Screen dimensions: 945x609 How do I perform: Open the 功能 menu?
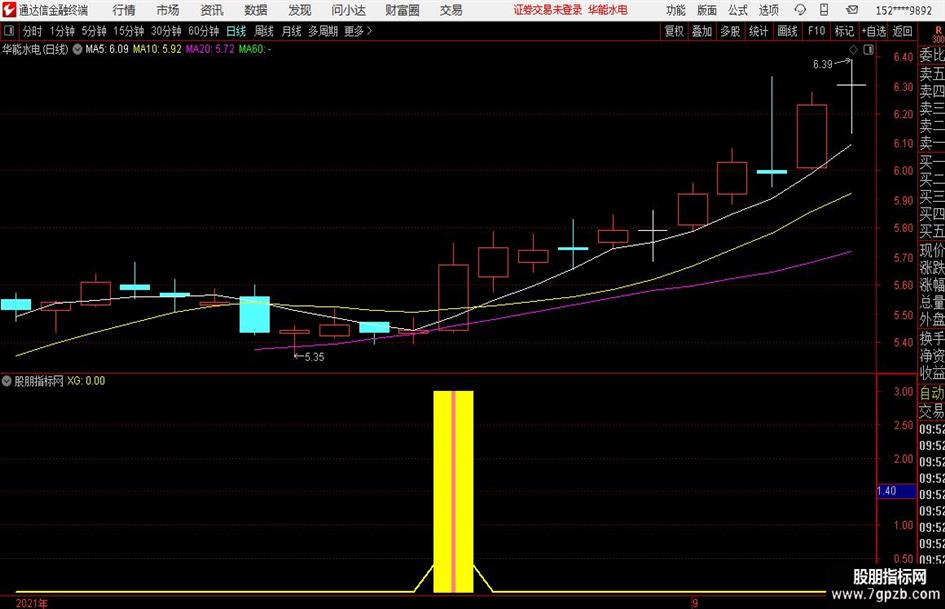[x=676, y=10]
